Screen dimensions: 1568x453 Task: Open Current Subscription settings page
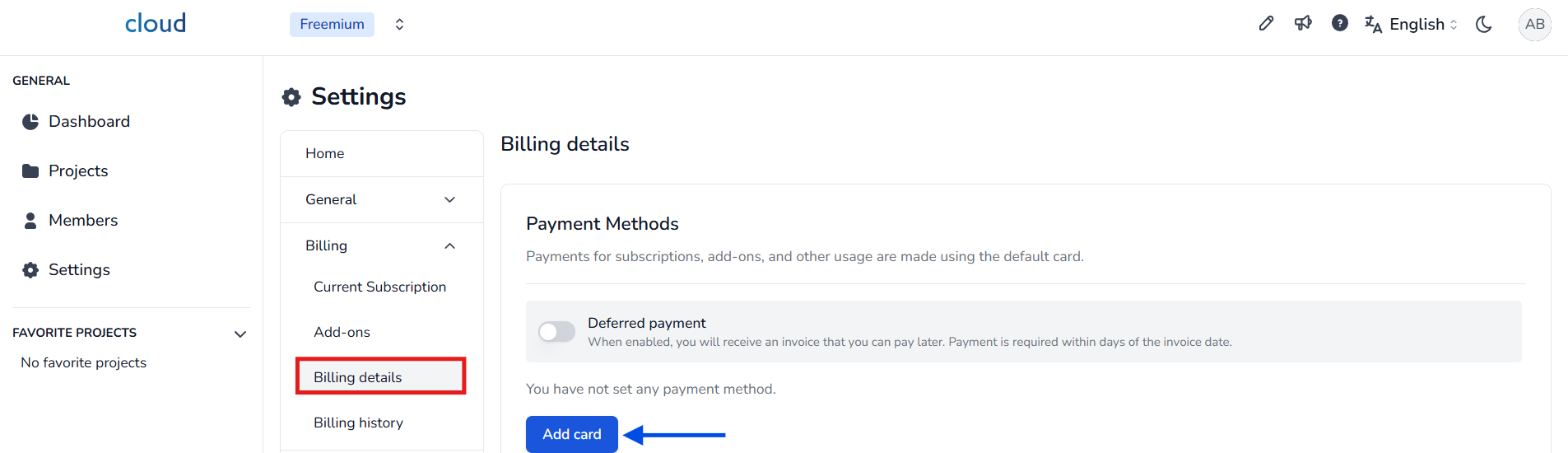pos(379,287)
